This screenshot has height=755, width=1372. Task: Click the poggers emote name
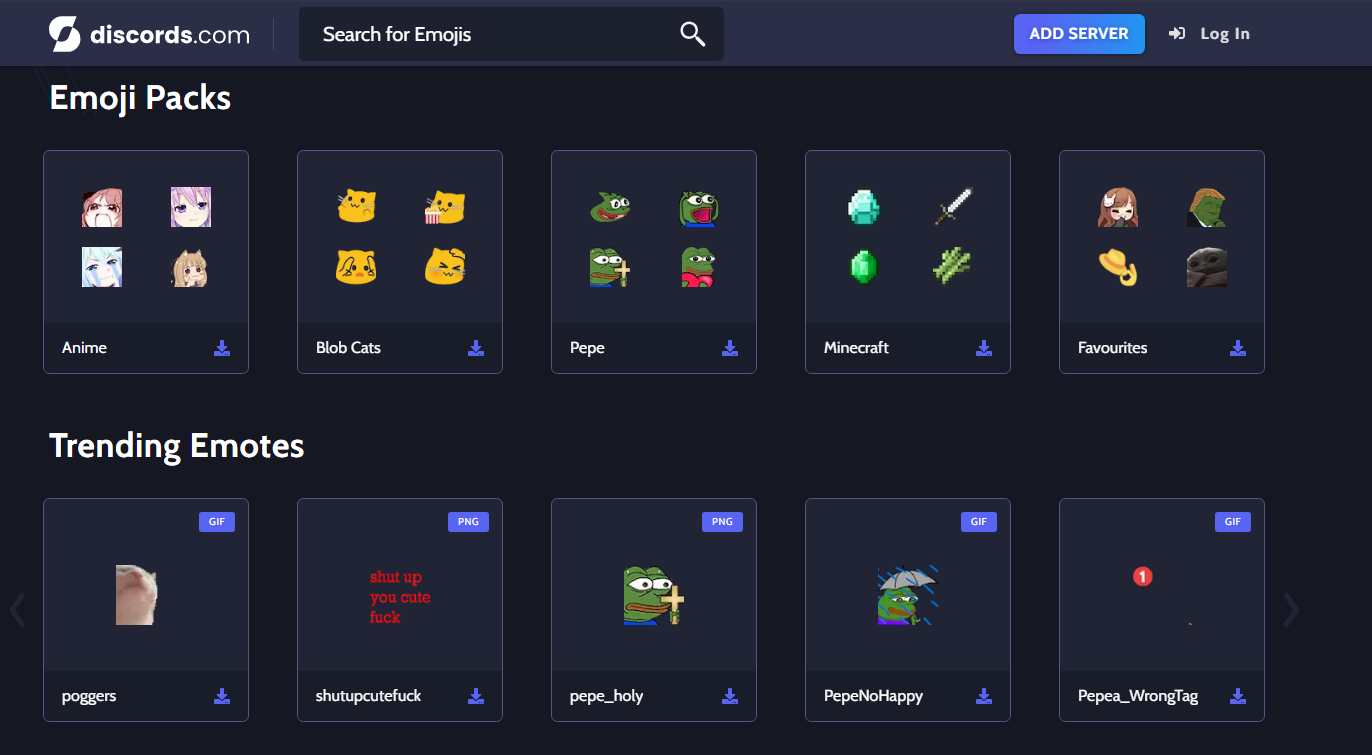click(89, 697)
